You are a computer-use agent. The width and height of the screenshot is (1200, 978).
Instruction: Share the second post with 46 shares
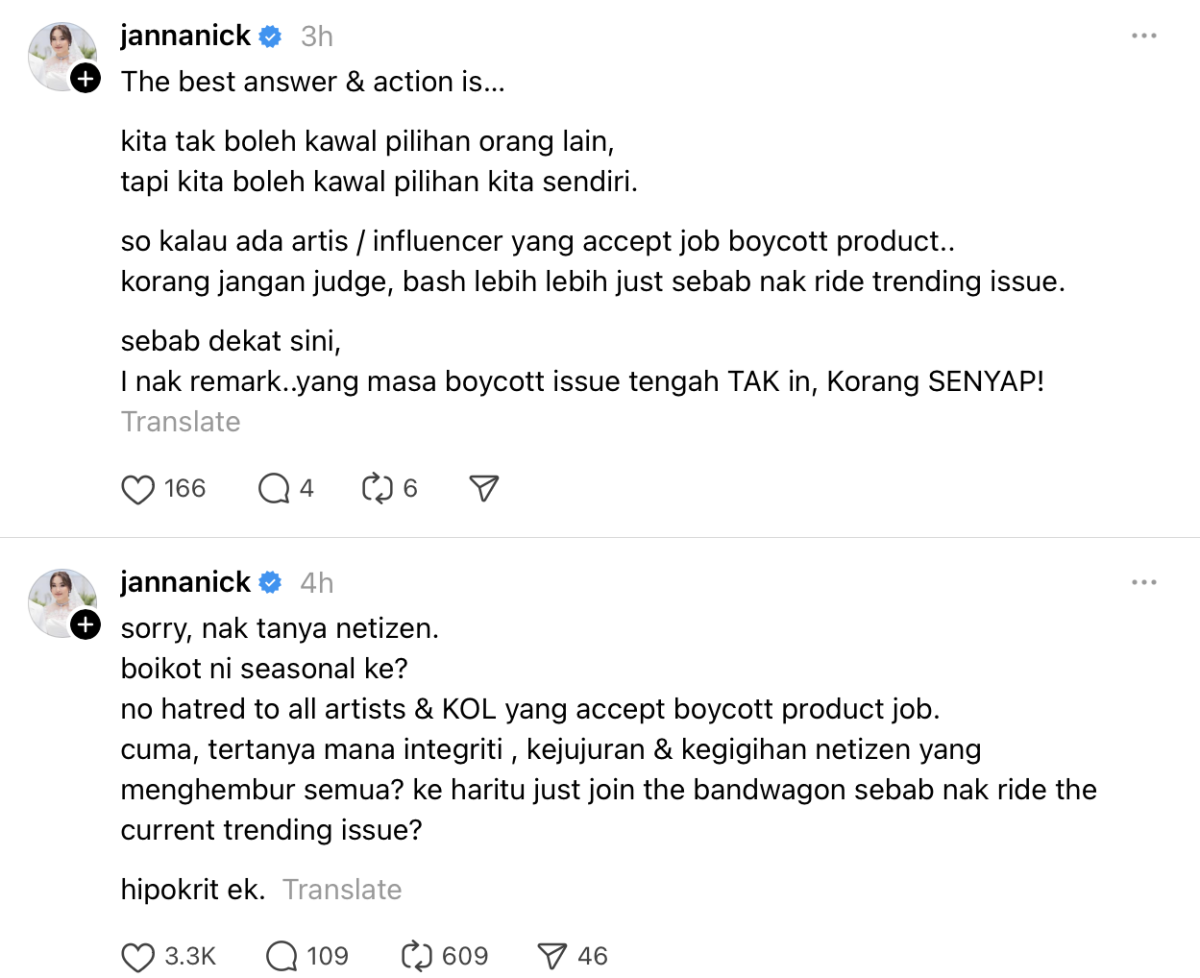[x=551, y=956]
